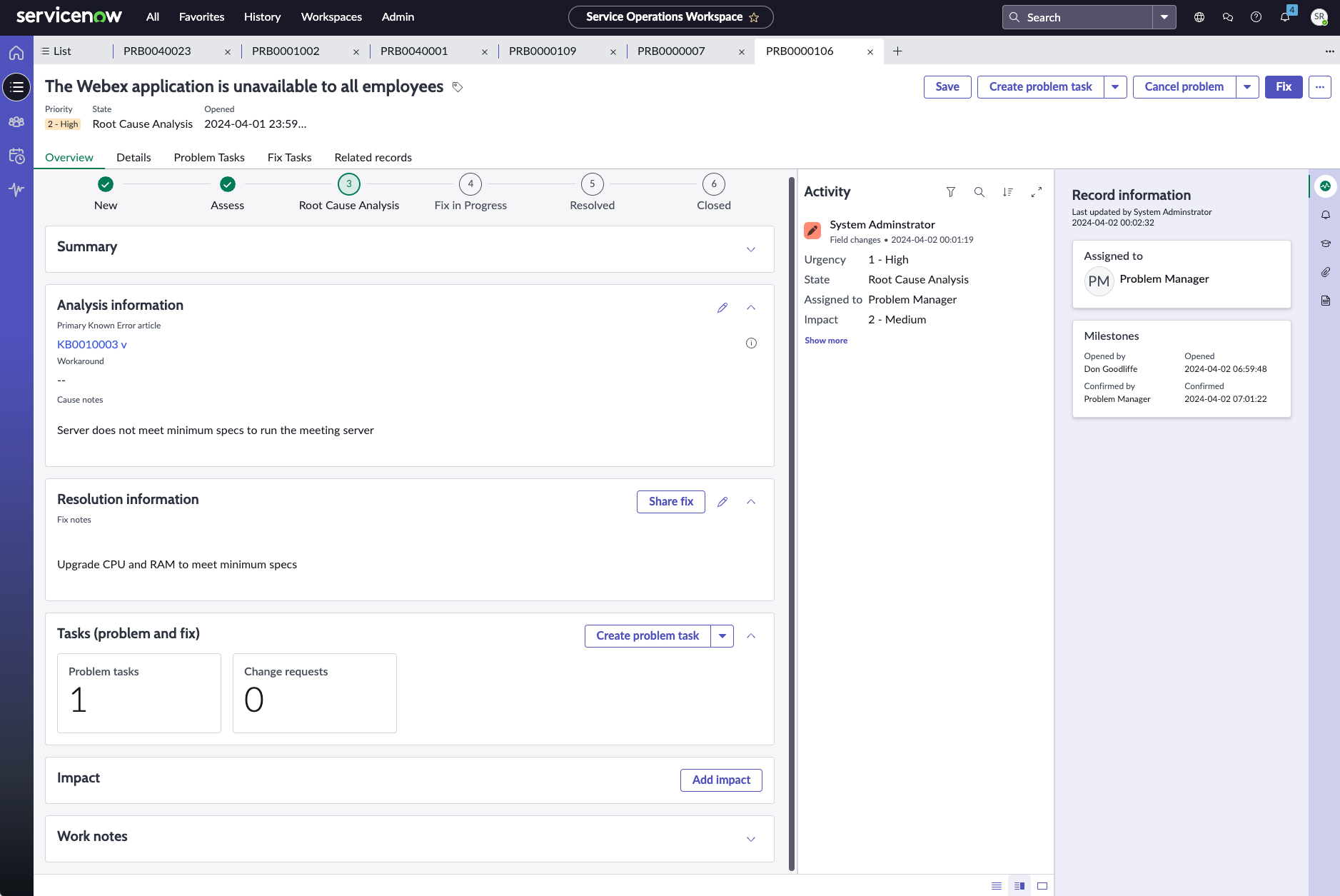Image resolution: width=1340 pixels, height=896 pixels.
Task: Click the main form vertical scrollbar
Action: (x=791, y=525)
